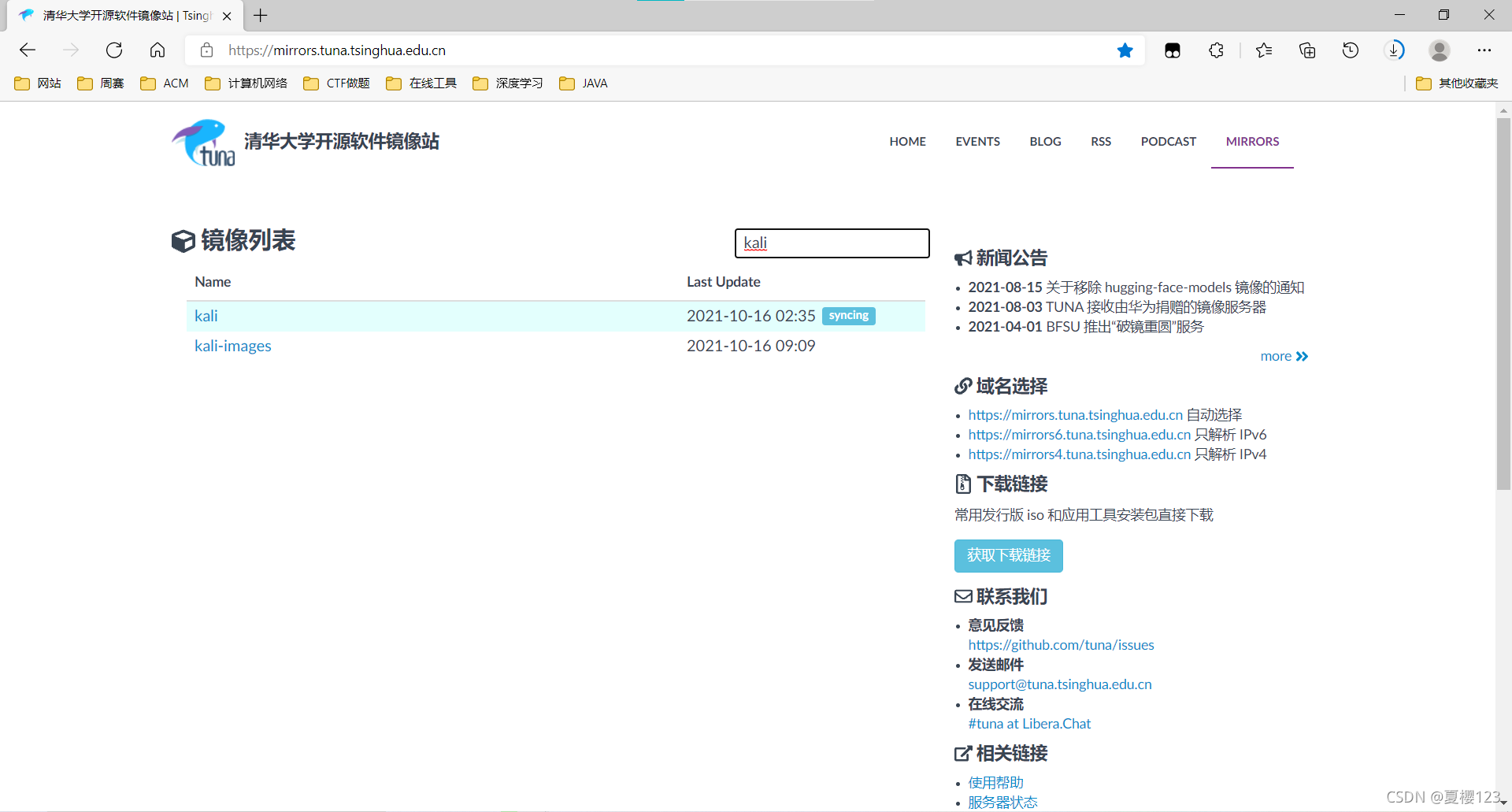1512x812 pixels.
Task: Open the RSS navigation item
Action: tap(1101, 142)
